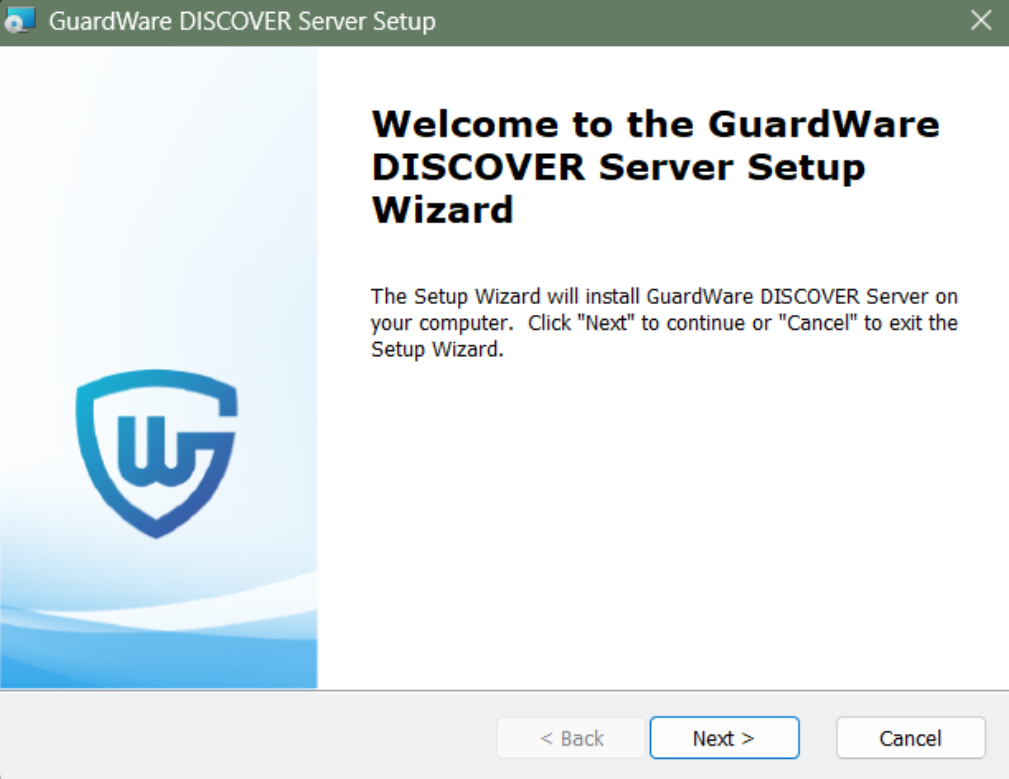The width and height of the screenshot is (1009, 779).
Task: Click GuardWare at the end of heading's first line
Action: point(824,124)
